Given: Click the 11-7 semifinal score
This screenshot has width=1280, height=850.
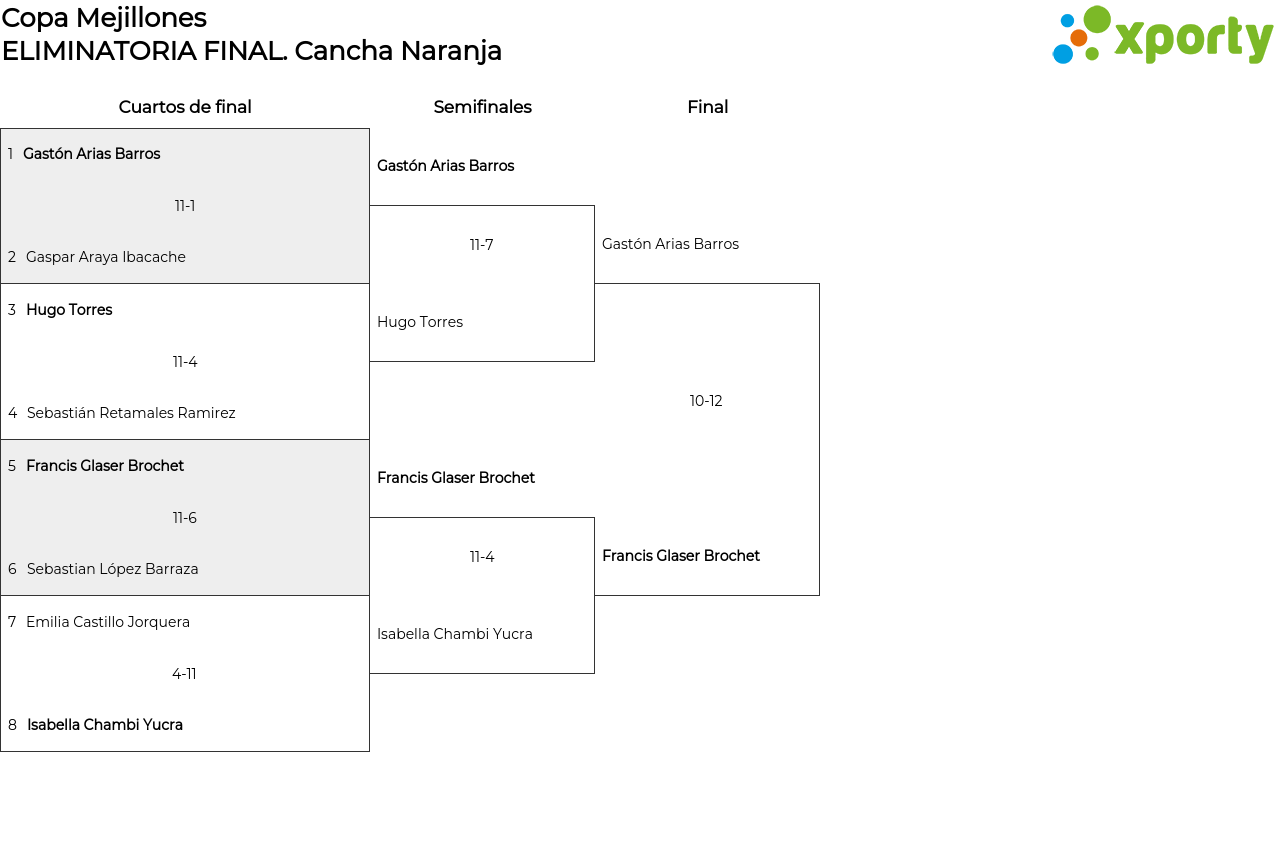Looking at the screenshot, I should click(x=482, y=245).
